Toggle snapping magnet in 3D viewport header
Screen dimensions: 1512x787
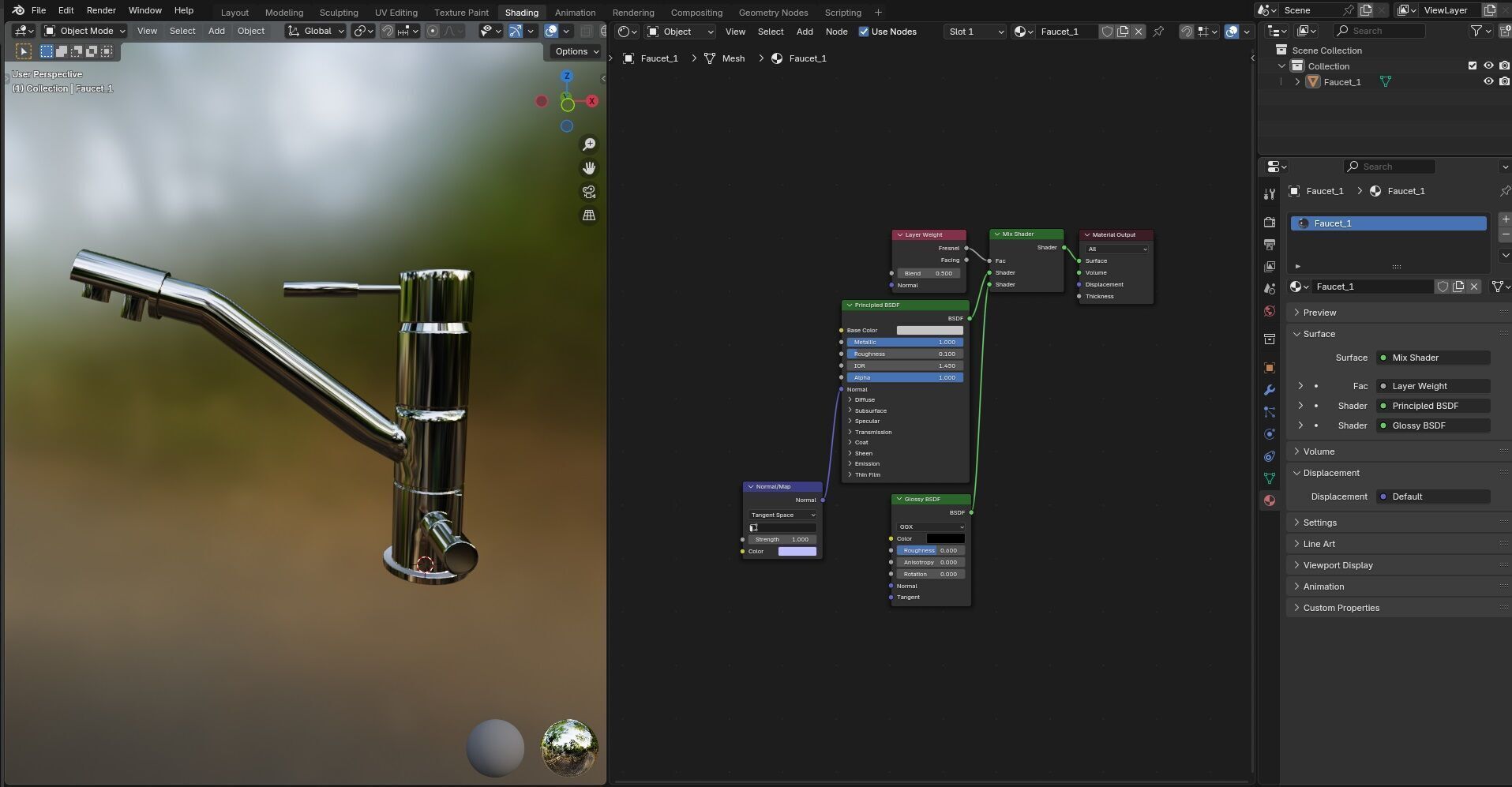coord(388,31)
